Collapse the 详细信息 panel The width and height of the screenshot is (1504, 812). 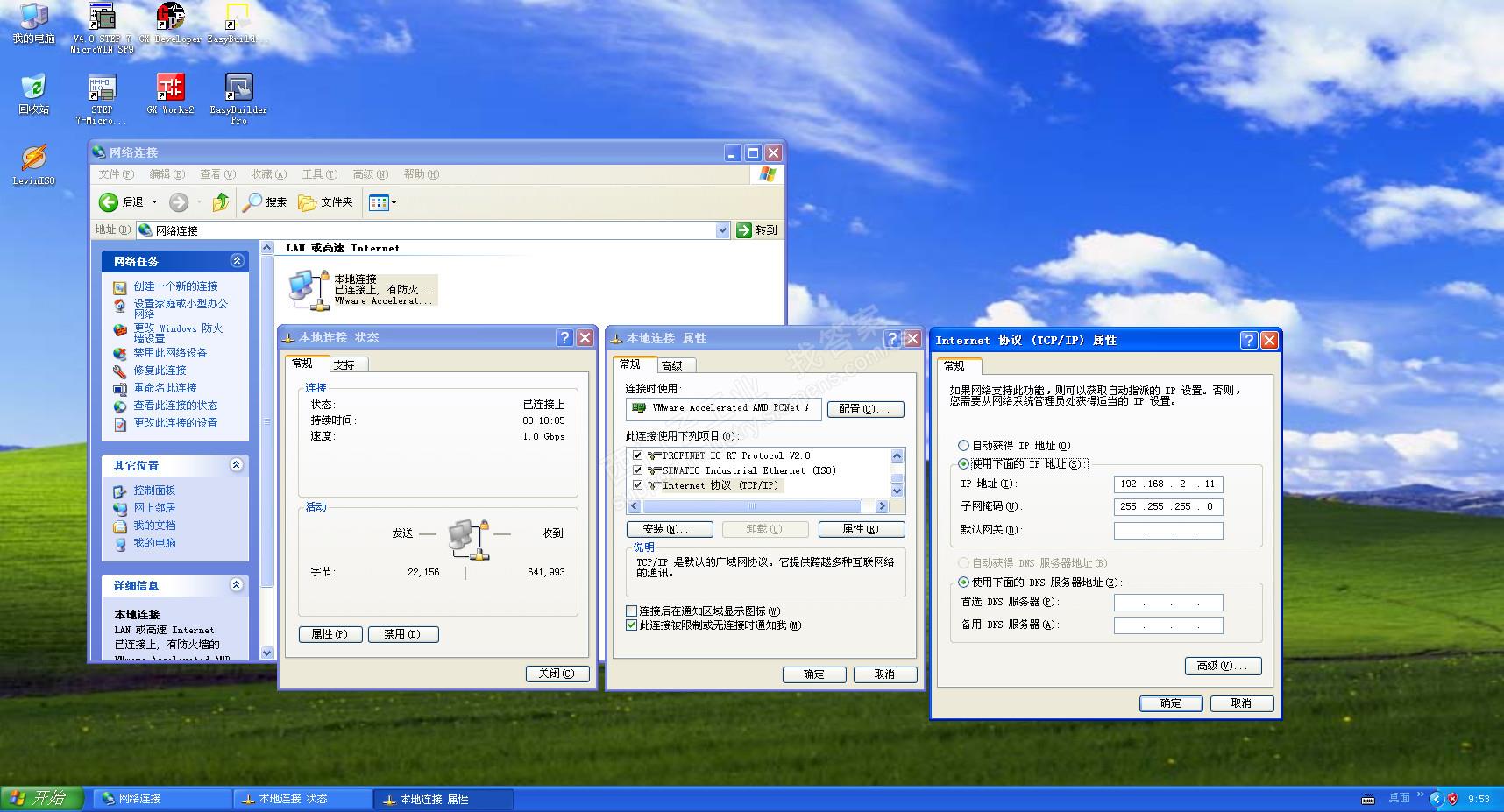click(237, 585)
